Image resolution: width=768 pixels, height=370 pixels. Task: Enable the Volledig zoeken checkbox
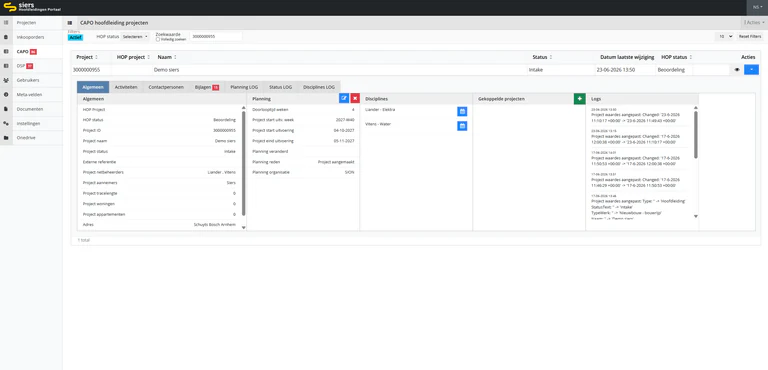158,39
